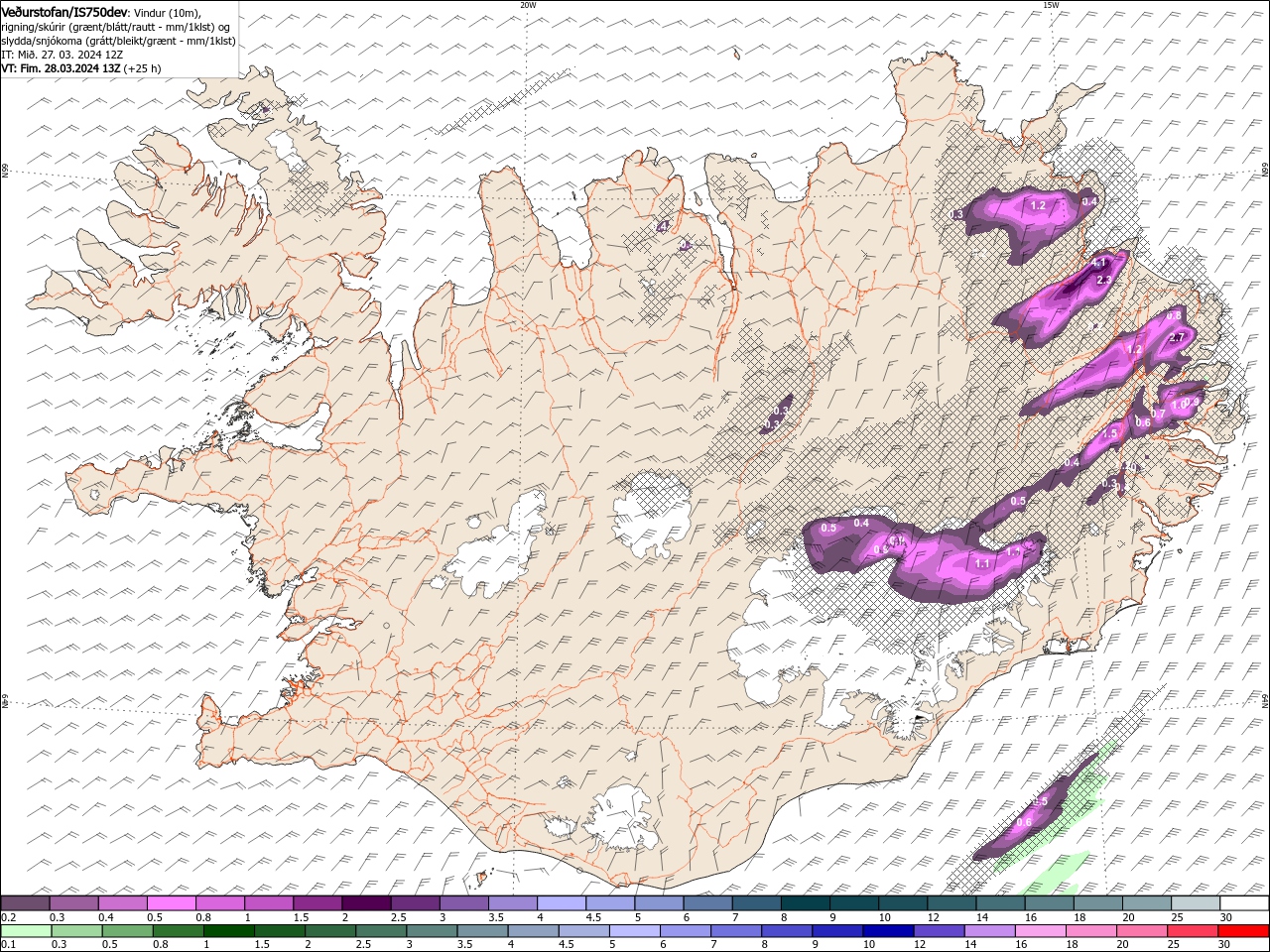Click the red lower legend swatch after 30
The image size is (1270, 952).
pyautogui.click(x=1243, y=931)
